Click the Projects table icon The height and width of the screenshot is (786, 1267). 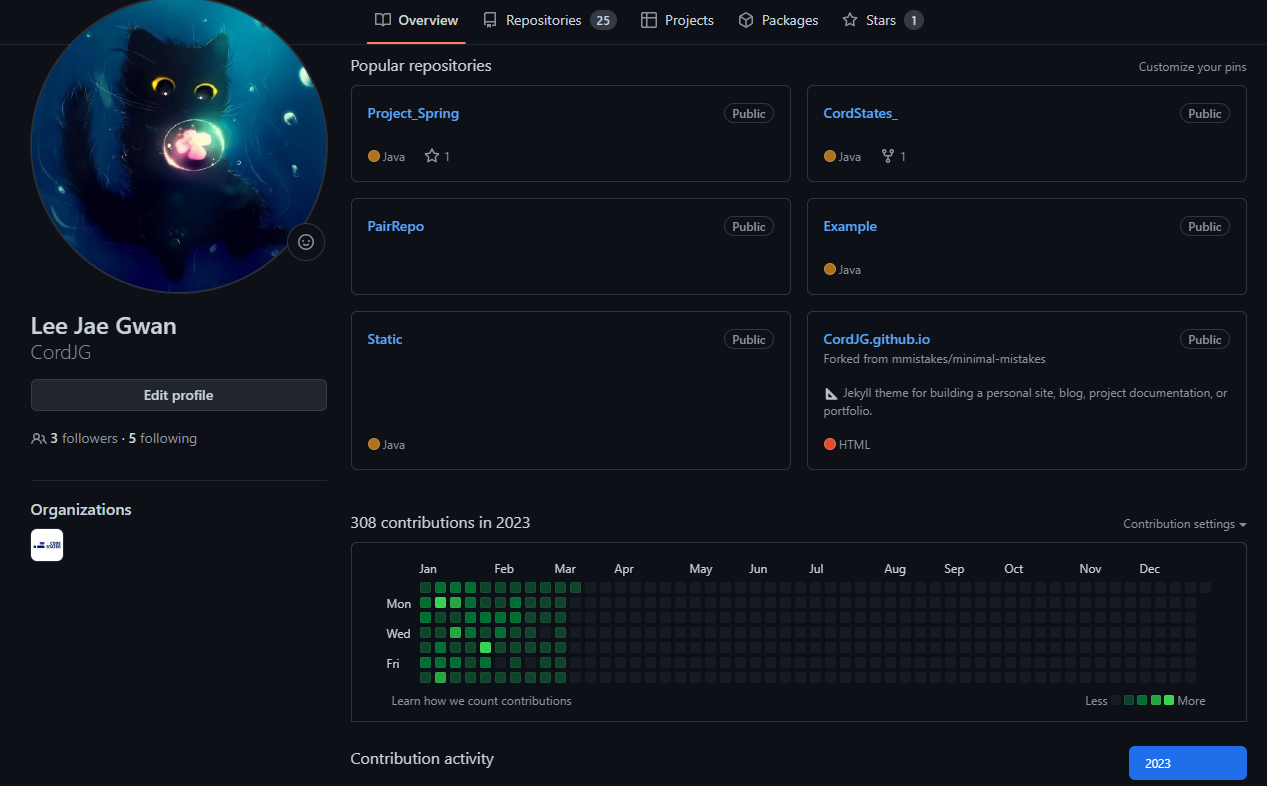tap(649, 20)
